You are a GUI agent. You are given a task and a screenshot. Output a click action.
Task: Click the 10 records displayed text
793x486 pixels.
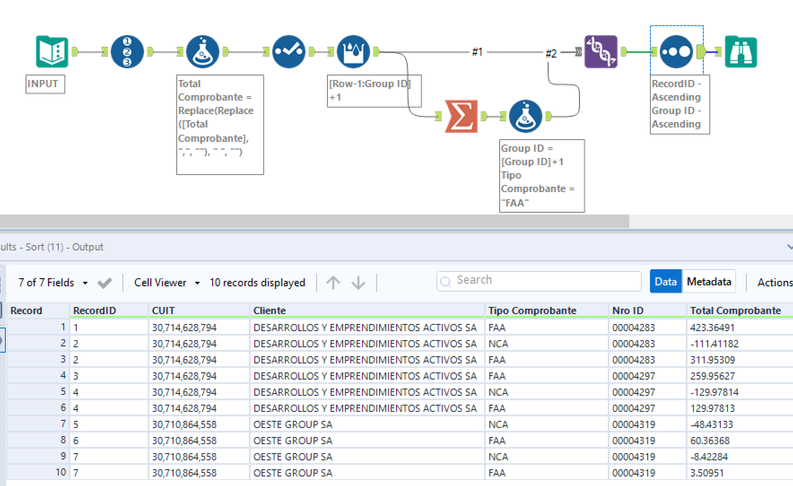point(257,283)
